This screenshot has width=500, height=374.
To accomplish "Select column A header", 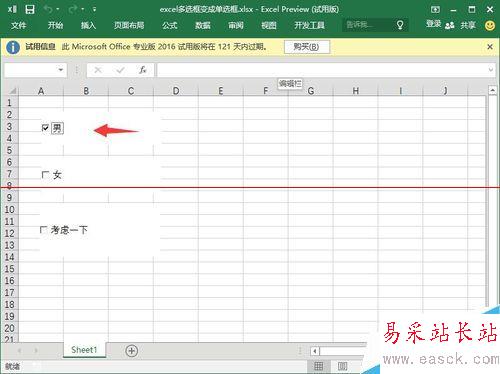I will (x=41, y=91).
